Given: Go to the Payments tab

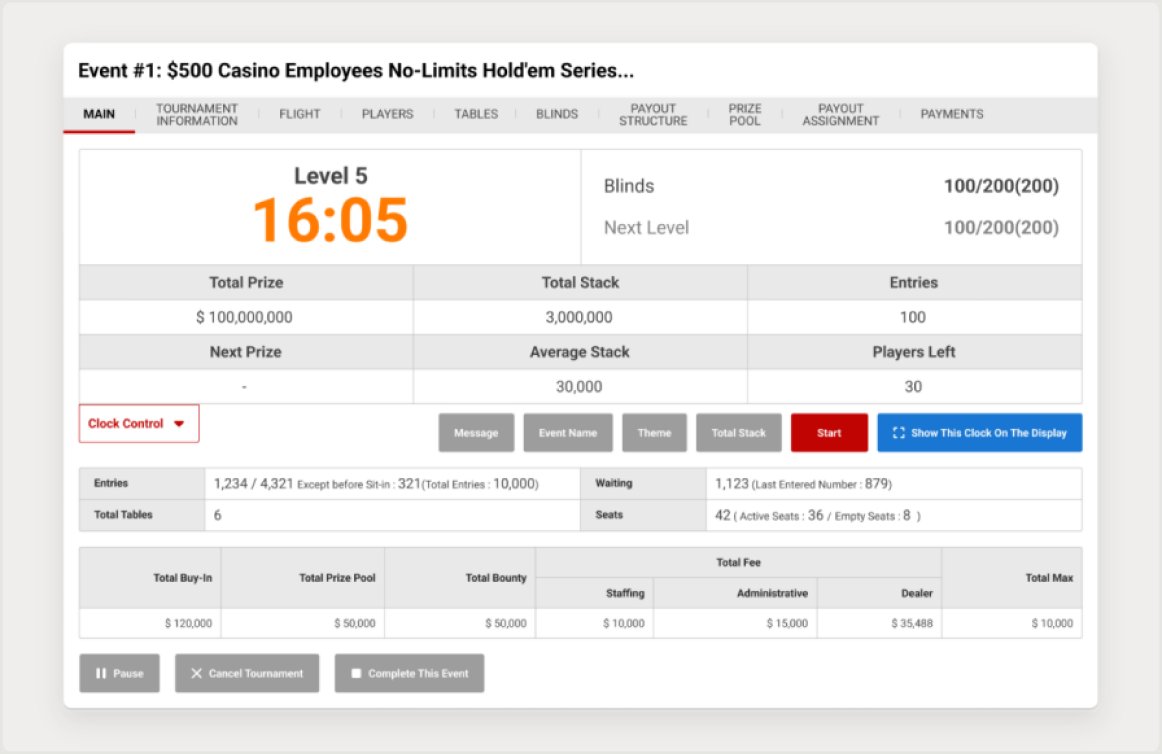Looking at the screenshot, I should [x=952, y=114].
